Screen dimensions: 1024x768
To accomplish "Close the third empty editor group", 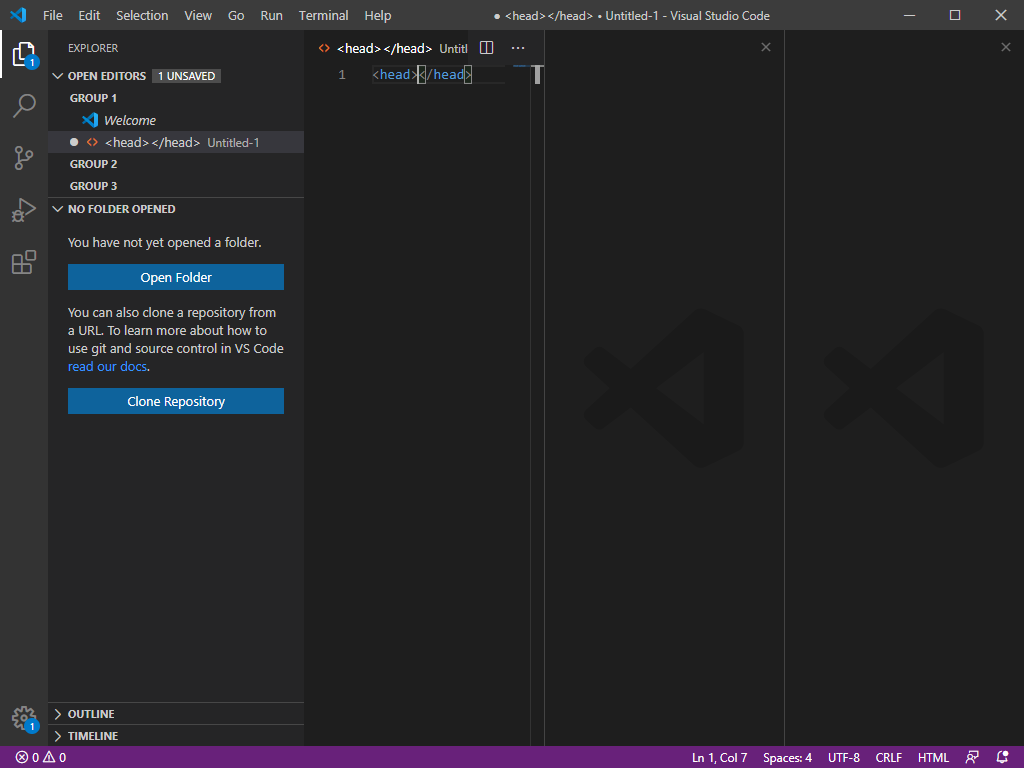I will pos(1006,47).
